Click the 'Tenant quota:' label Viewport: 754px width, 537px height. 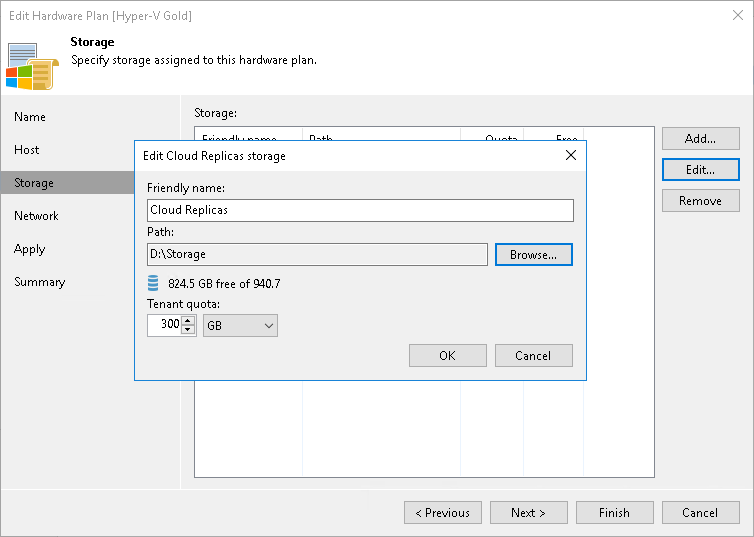tap(183, 304)
